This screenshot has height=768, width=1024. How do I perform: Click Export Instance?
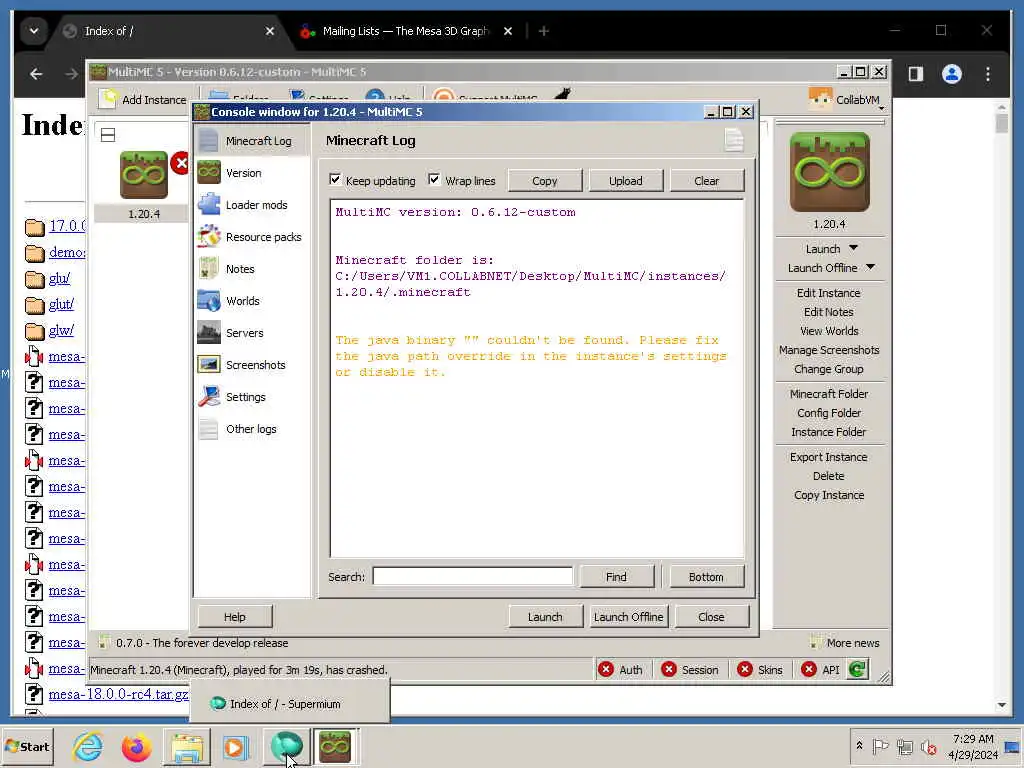pyautogui.click(x=829, y=457)
